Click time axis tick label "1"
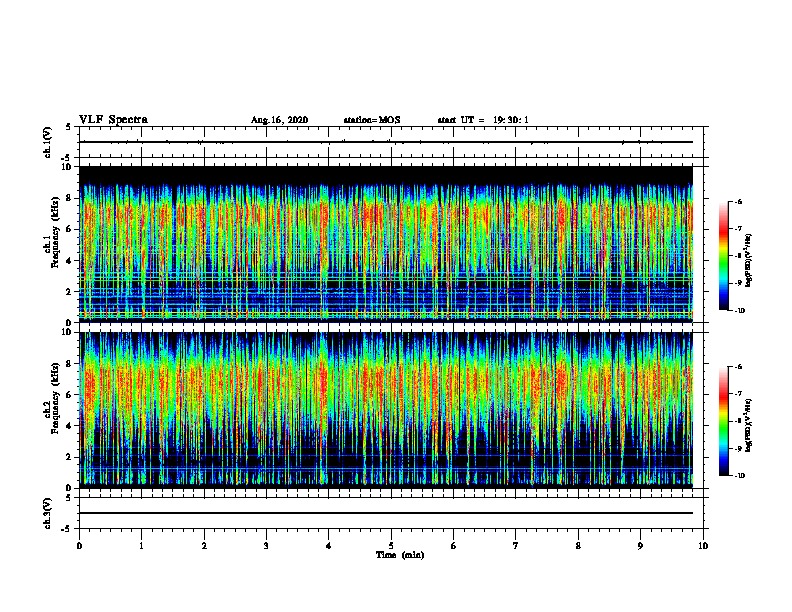 pyautogui.click(x=141, y=546)
